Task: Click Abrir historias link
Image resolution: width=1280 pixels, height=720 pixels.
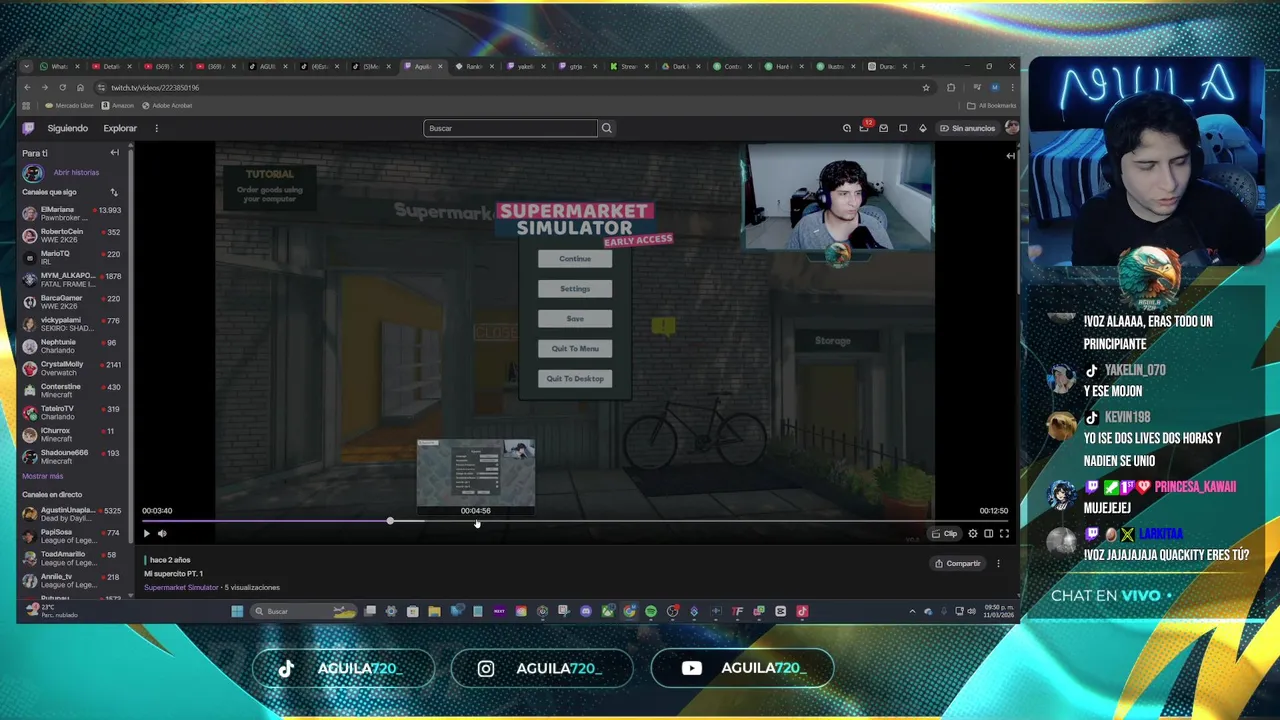Action: pos(76,172)
